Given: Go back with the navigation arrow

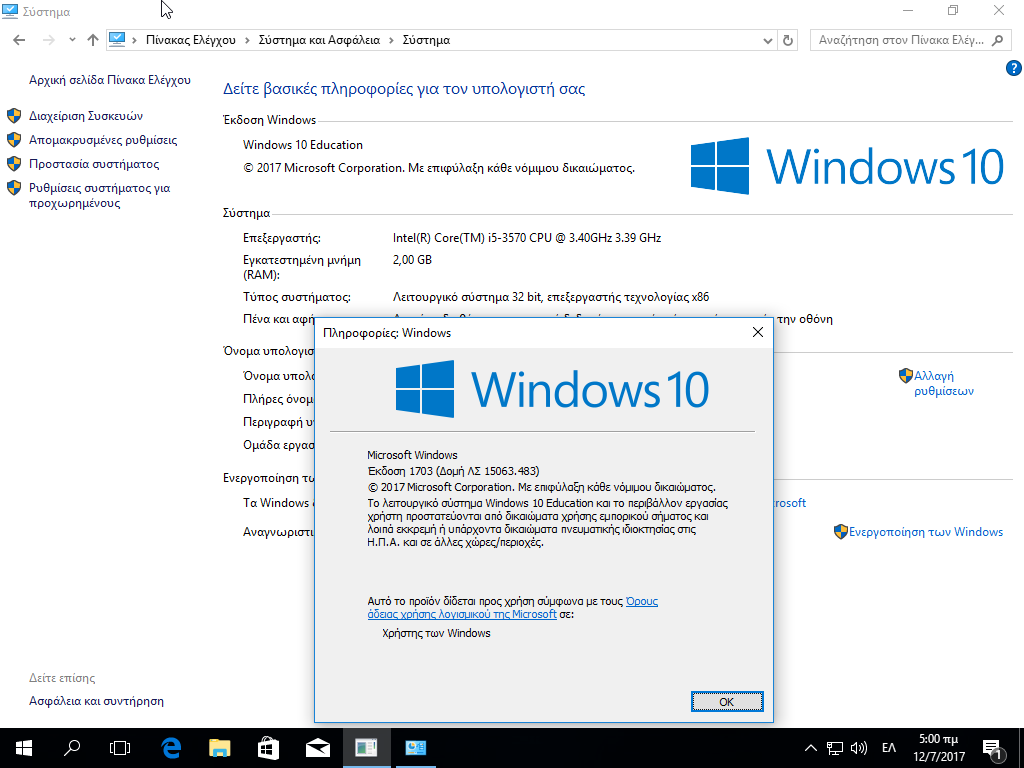Looking at the screenshot, I should (19, 40).
